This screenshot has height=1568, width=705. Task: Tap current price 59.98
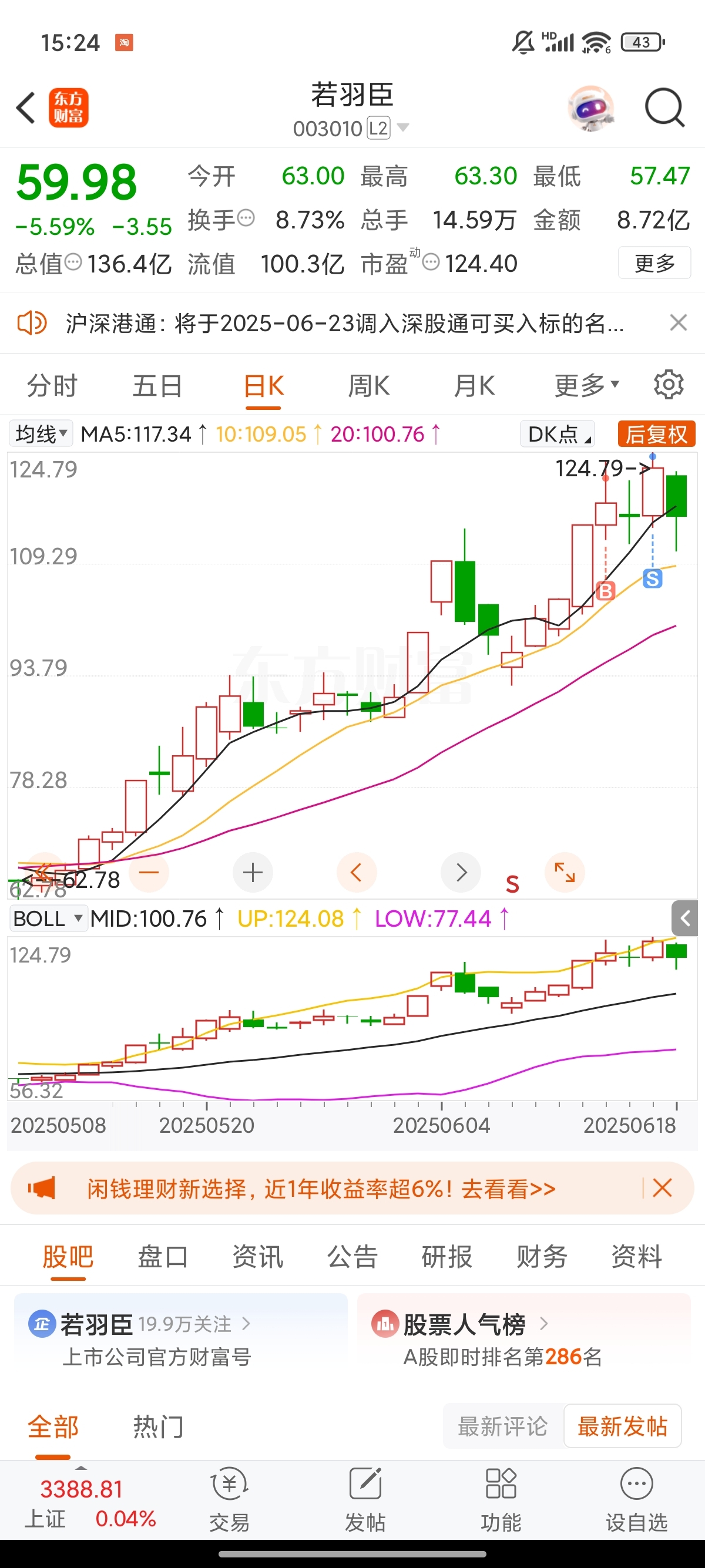click(77, 182)
